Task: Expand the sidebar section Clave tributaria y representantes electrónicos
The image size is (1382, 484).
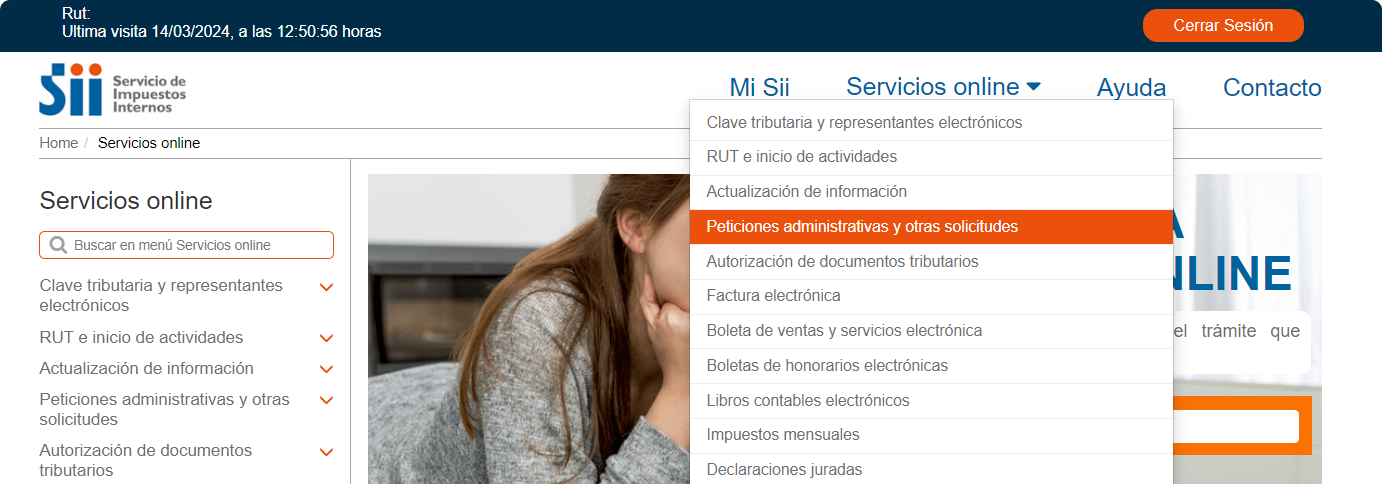Action: coord(326,287)
